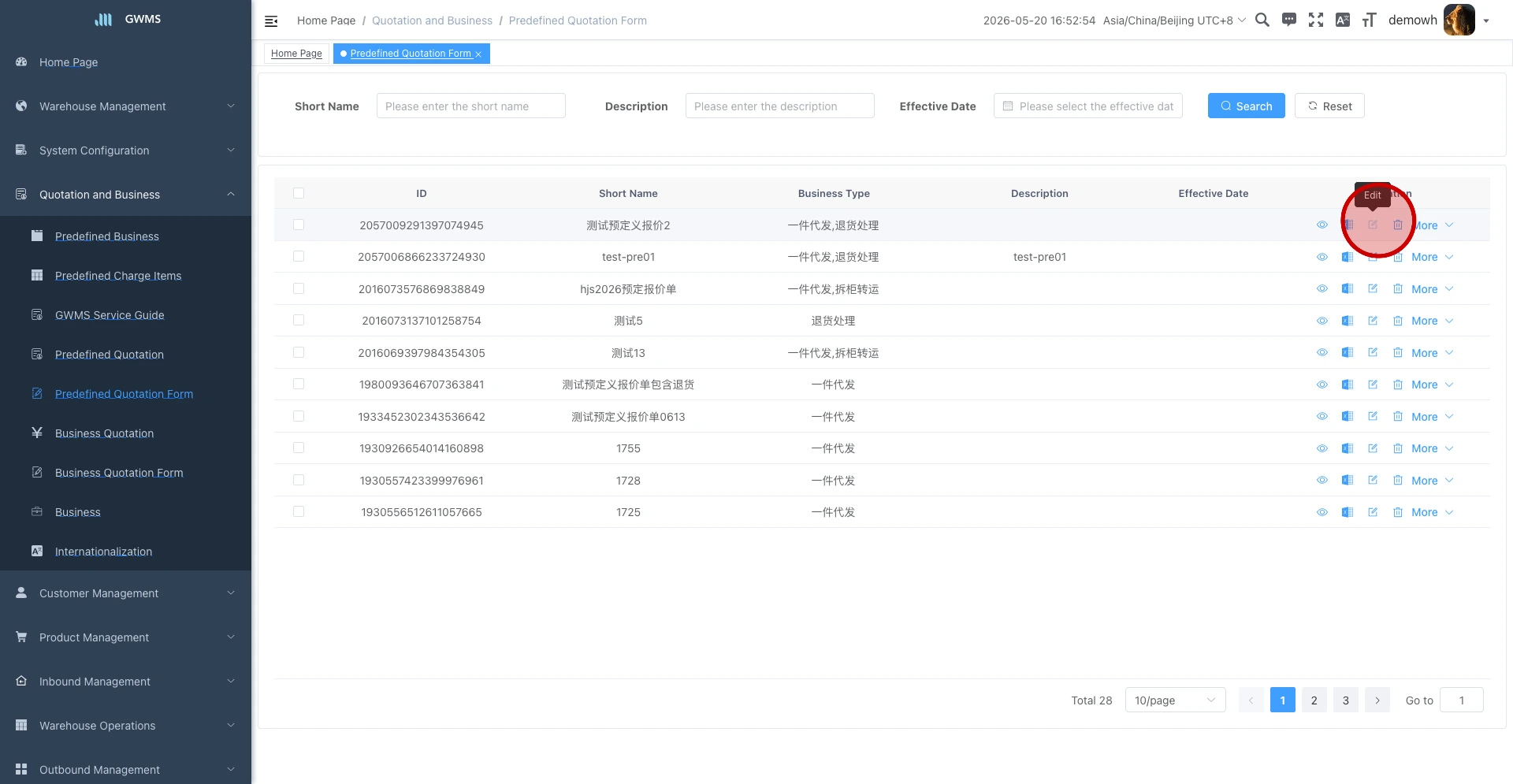
Task: Focus the Description input field
Action: pos(780,106)
